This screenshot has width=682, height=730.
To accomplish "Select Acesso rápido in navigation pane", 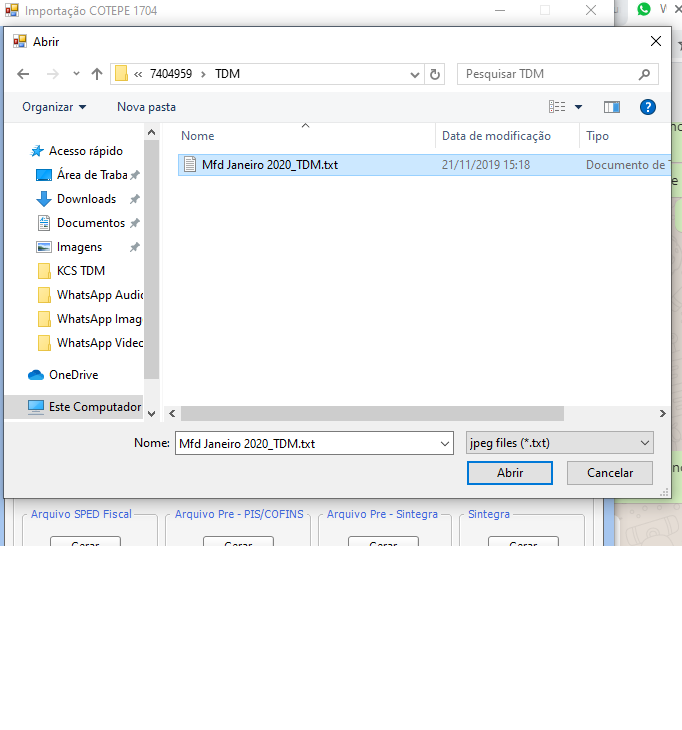I will [86, 151].
